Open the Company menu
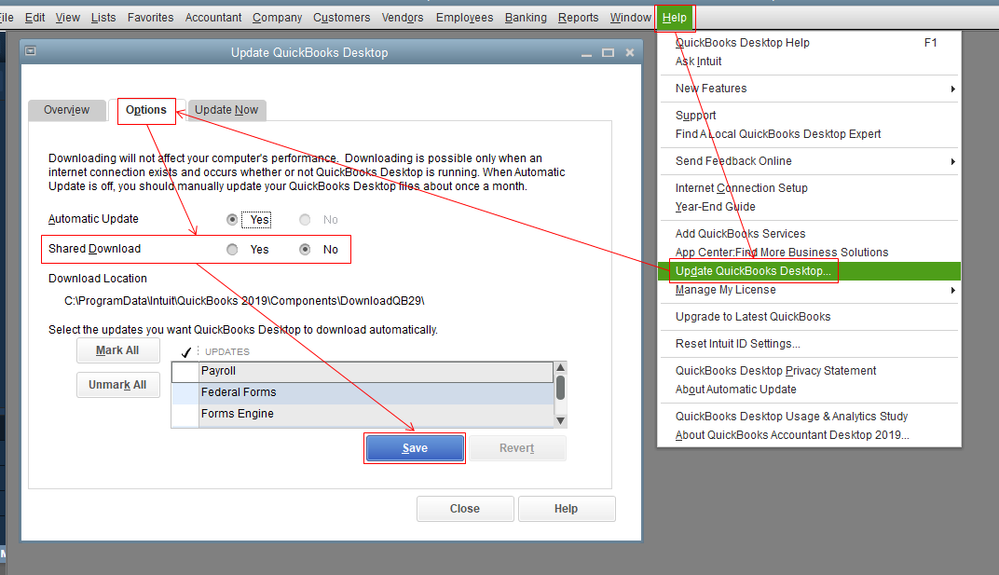999x575 pixels. tap(277, 17)
